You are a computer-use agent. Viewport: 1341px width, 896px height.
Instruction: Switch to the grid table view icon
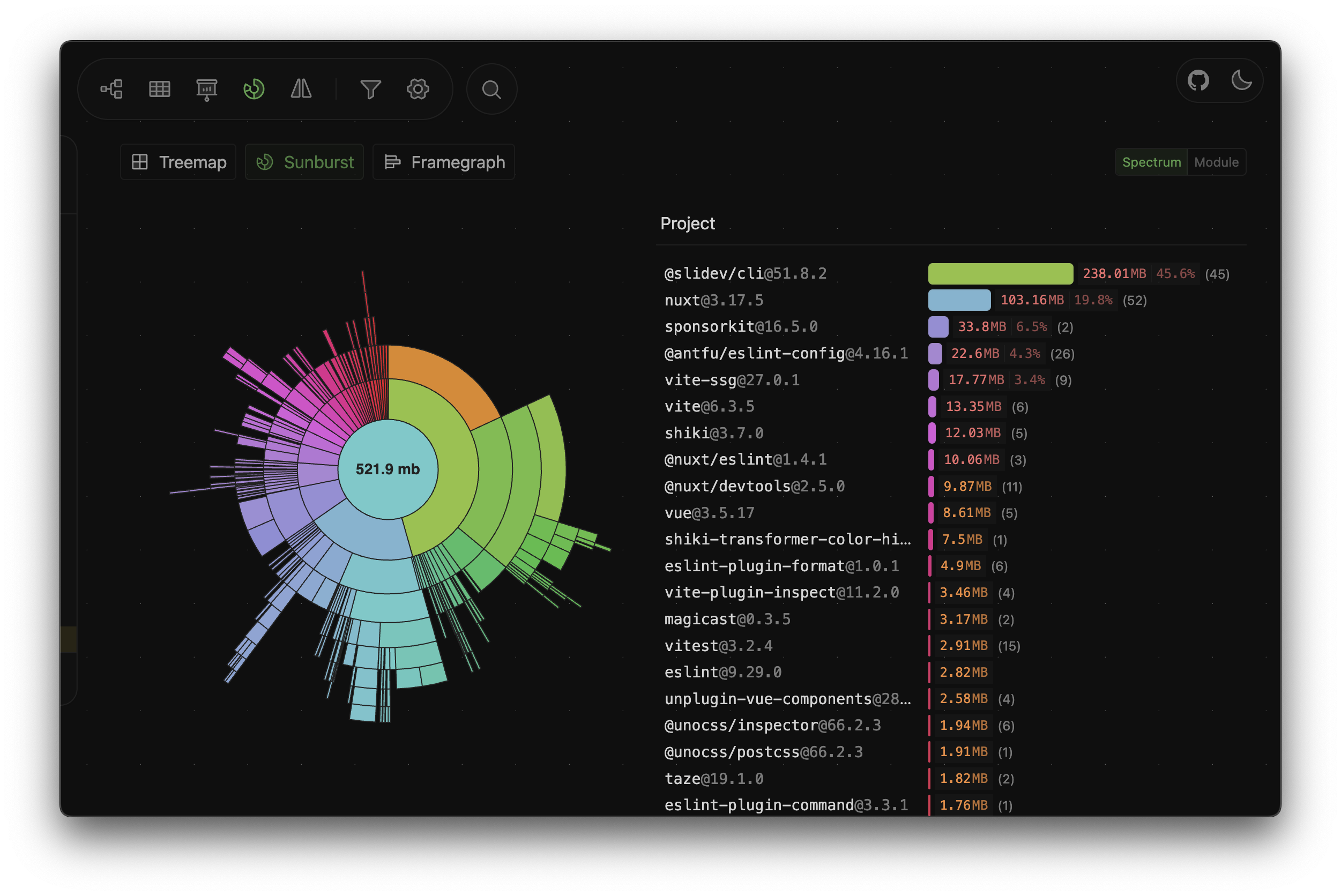pos(159,89)
